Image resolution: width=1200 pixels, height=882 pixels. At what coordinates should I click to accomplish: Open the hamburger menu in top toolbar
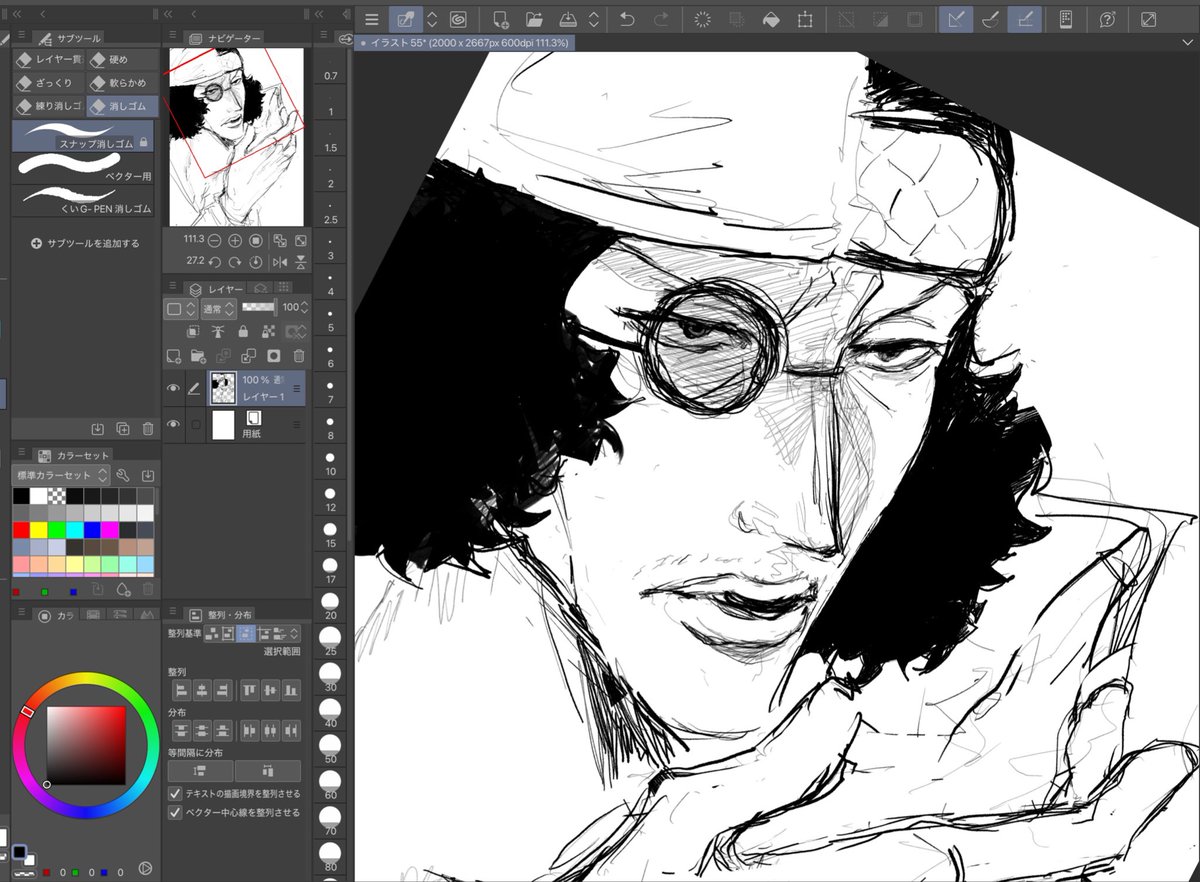(372, 19)
